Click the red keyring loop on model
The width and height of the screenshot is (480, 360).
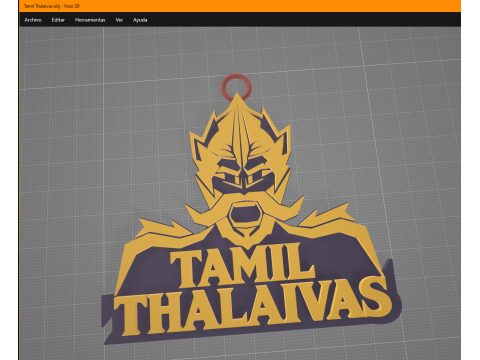click(x=236, y=87)
